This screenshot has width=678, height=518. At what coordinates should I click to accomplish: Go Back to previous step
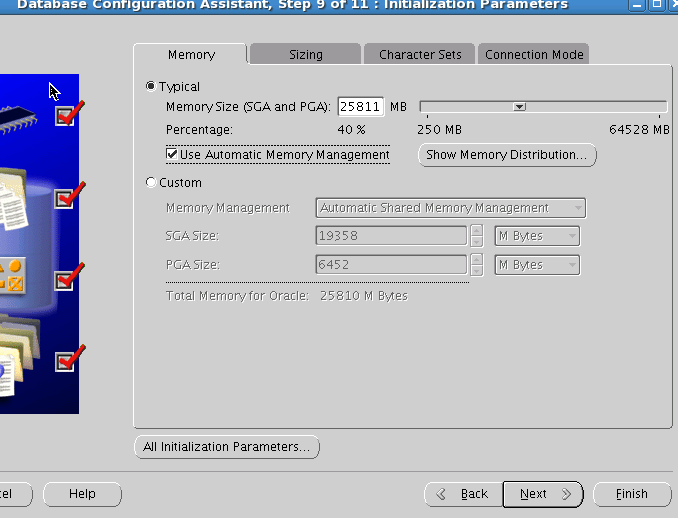coord(464,494)
